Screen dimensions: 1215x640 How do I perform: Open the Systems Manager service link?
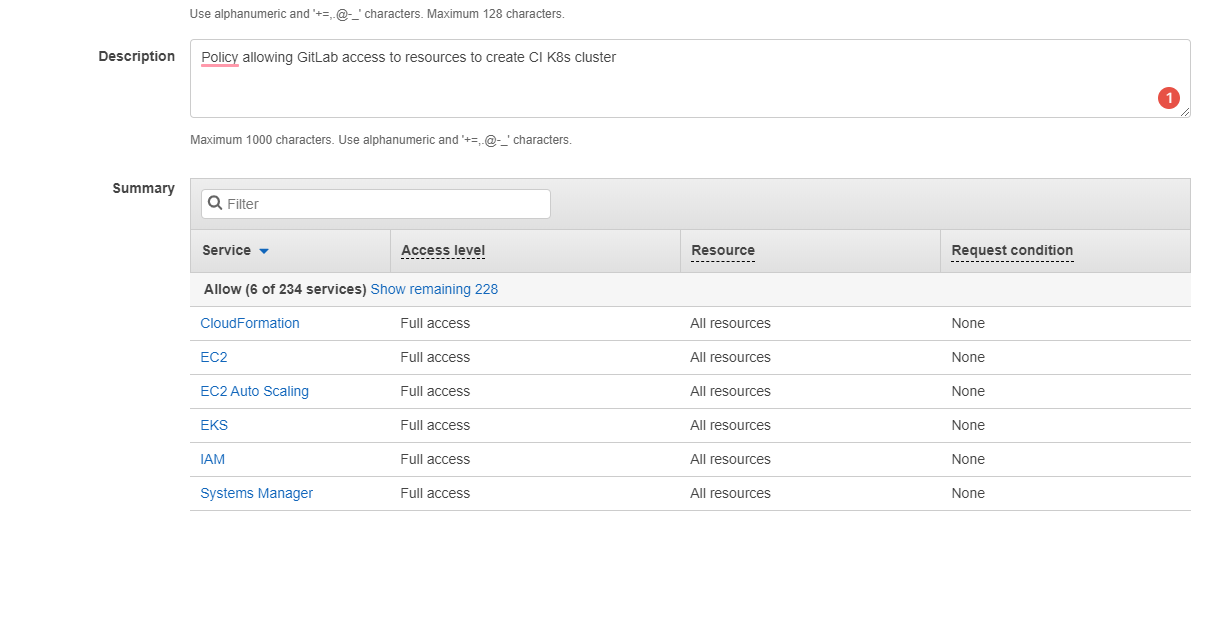257,493
